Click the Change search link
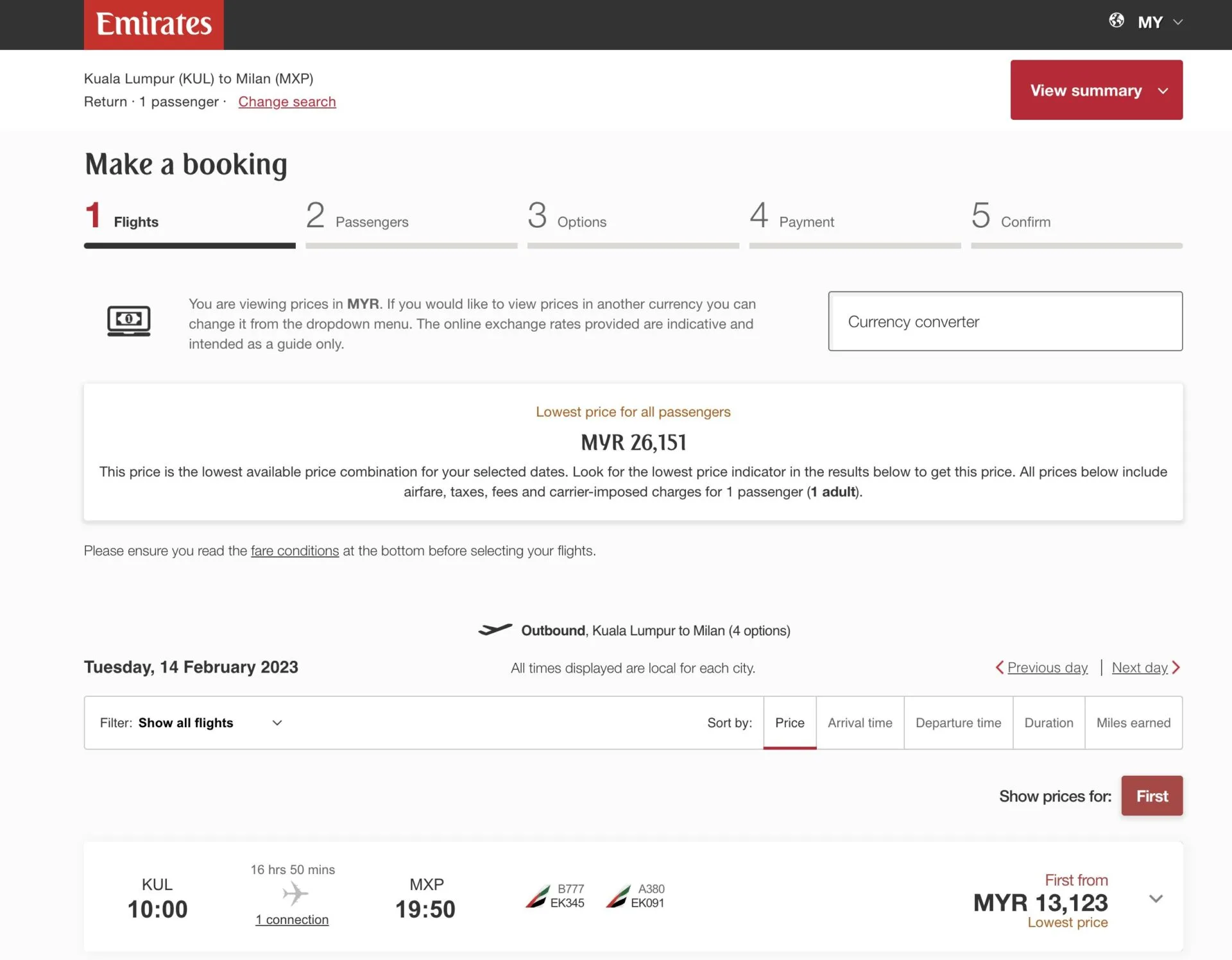Image resolution: width=1232 pixels, height=960 pixels. coord(287,101)
